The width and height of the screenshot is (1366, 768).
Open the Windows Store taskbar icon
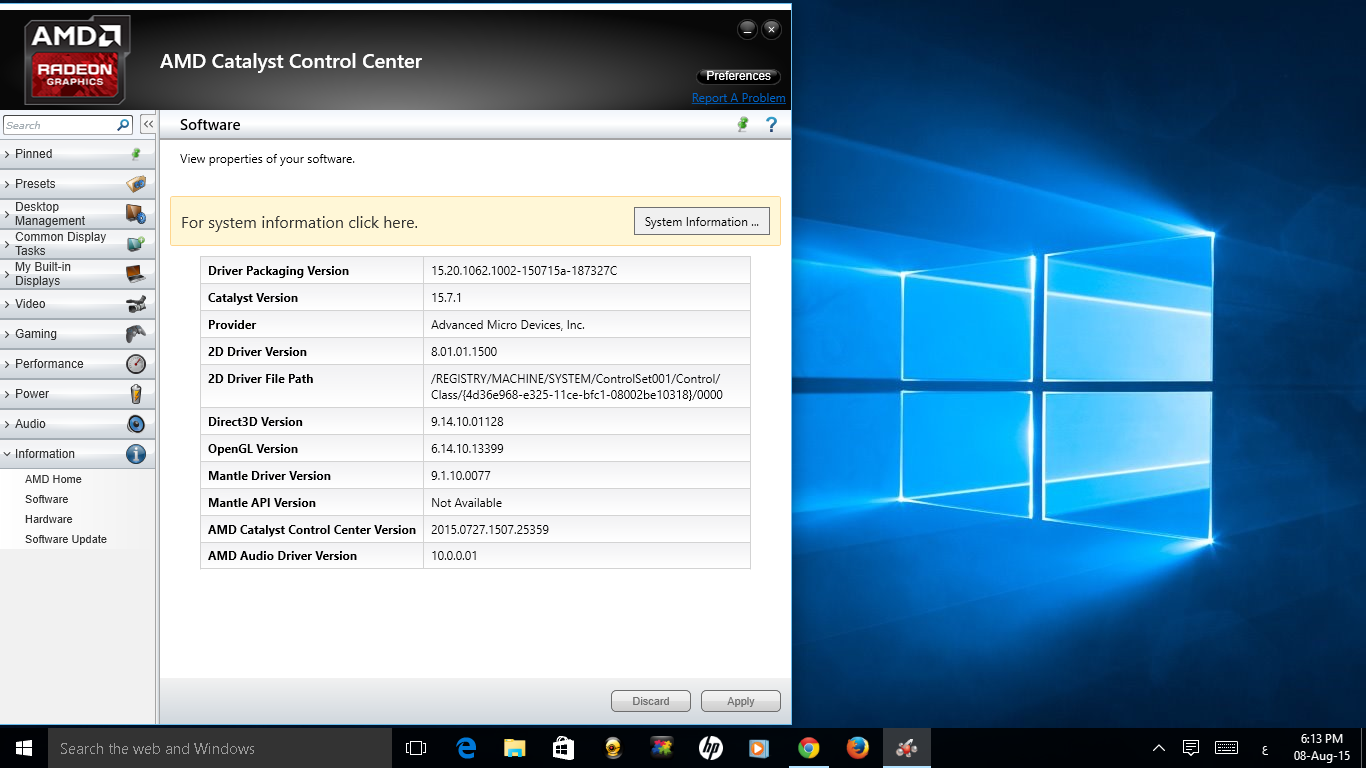564,748
